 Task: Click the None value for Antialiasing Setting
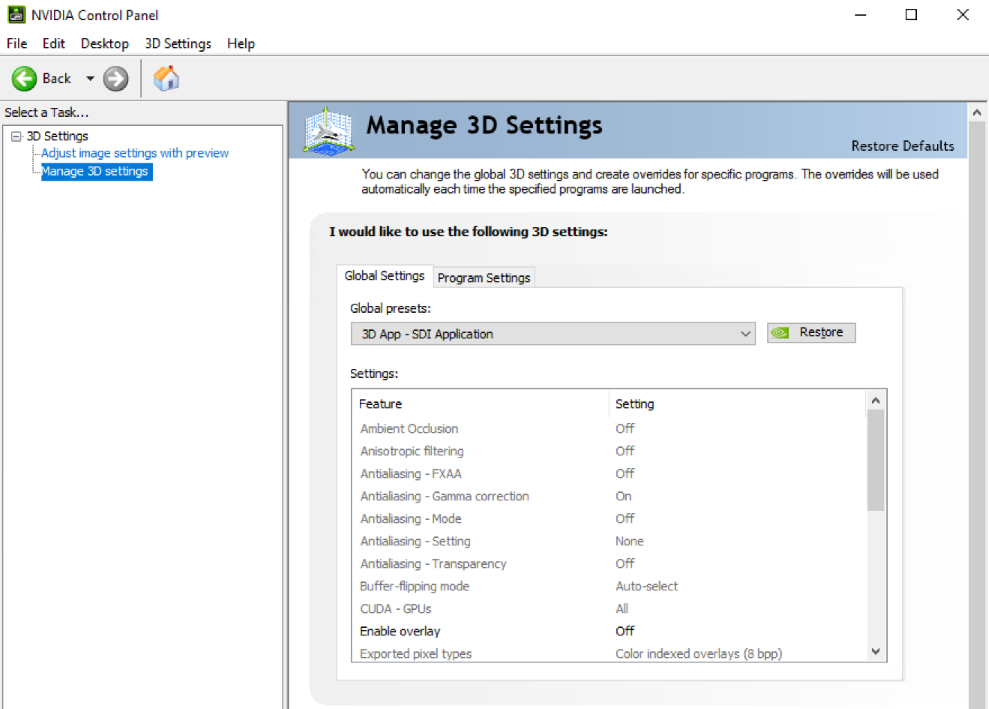pyautogui.click(x=629, y=541)
